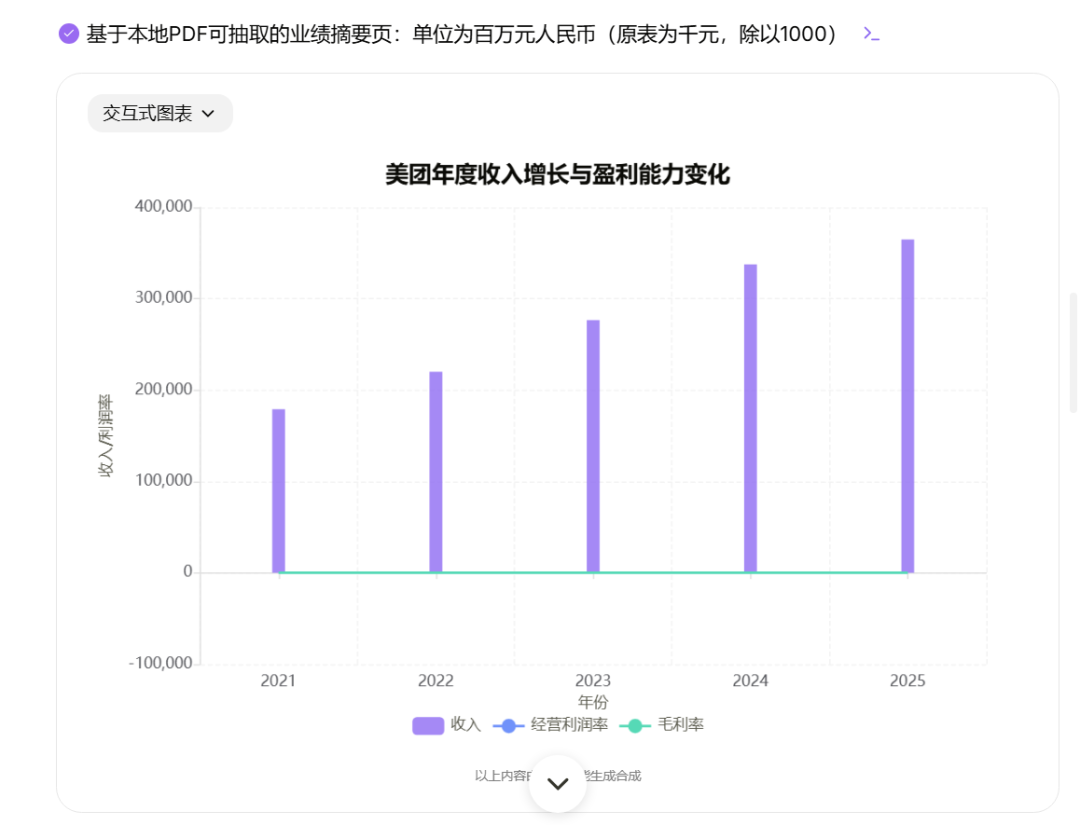Image resolution: width=1080 pixels, height=825 pixels.
Task: Click the 2022 revenue bar
Action: pyautogui.click(x=436, y=472)
